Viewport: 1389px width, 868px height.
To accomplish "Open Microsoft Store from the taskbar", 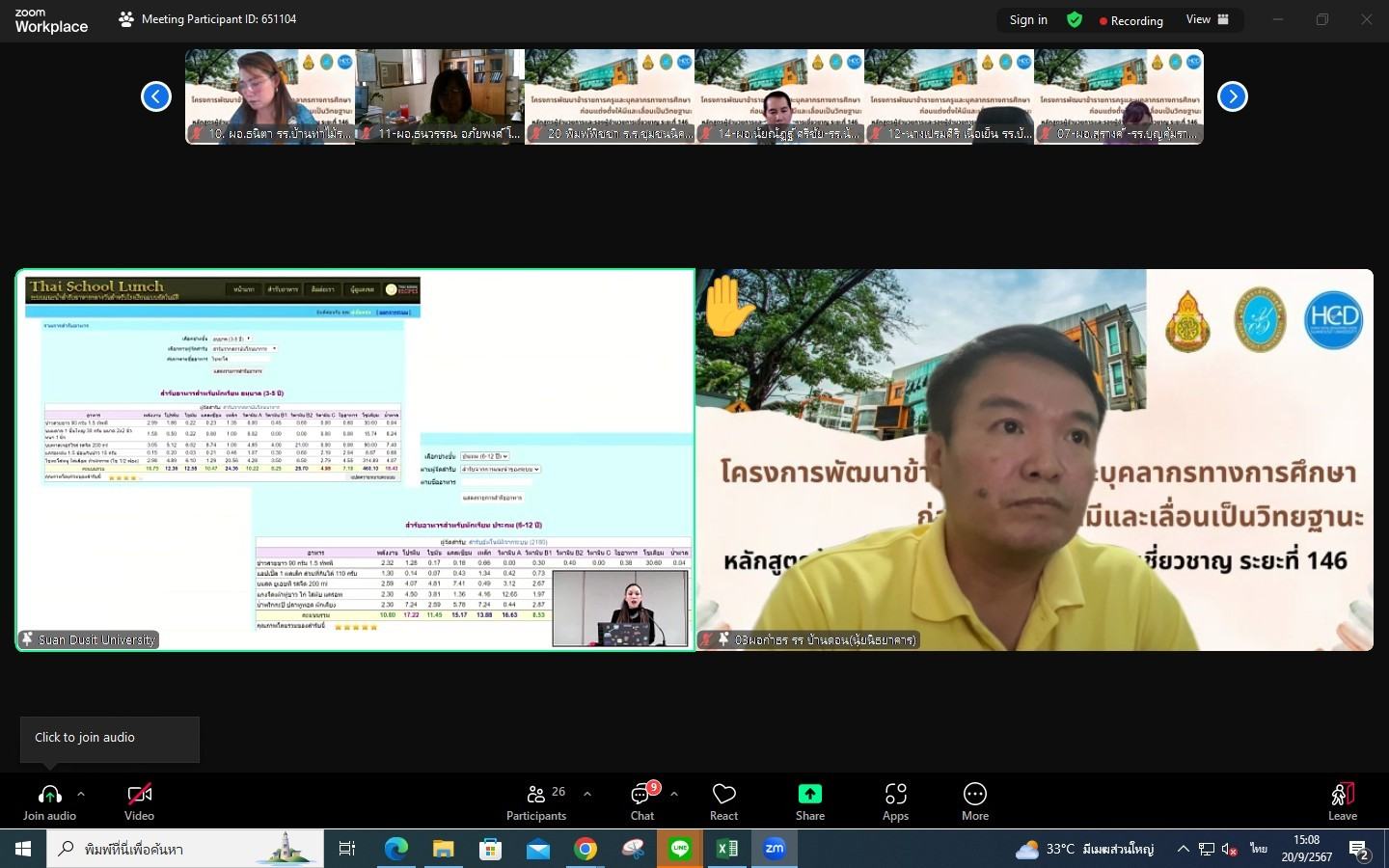I will coord(490,849).
